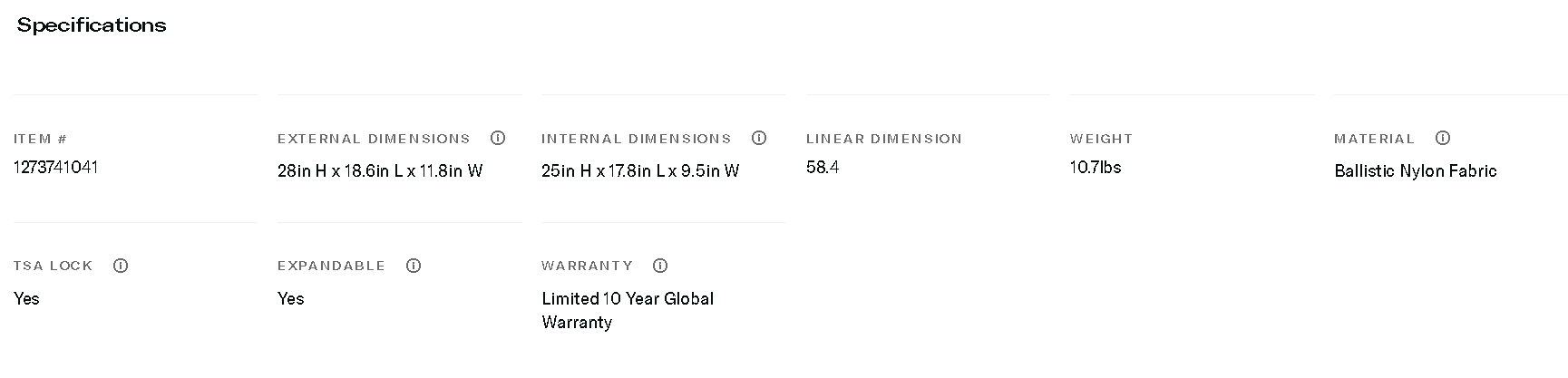Open the Expandable info icon

point(414,266)
